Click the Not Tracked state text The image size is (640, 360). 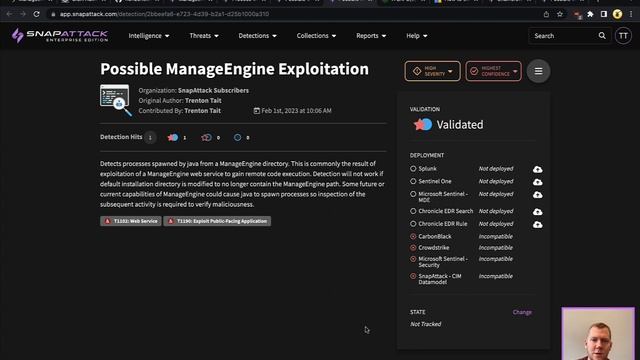coord(425,324)
